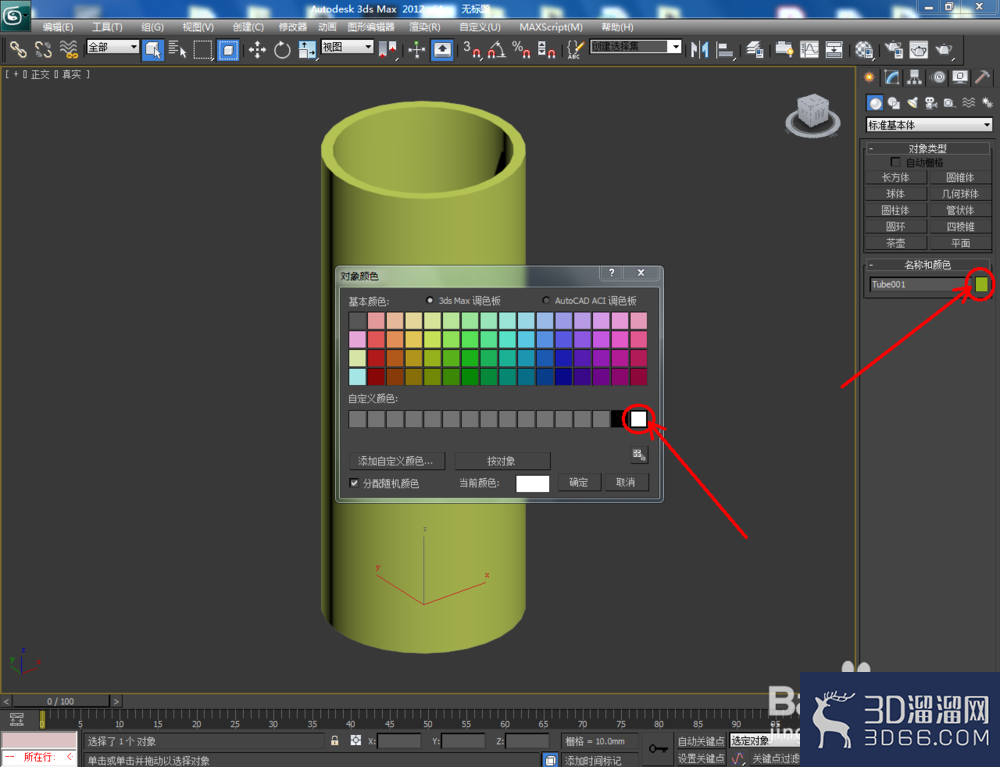The width and height of the screenshot is (1000, 767).
Task: Toggle Spinner Snap button
Action: pyautogui.click(x=546, y=49)
